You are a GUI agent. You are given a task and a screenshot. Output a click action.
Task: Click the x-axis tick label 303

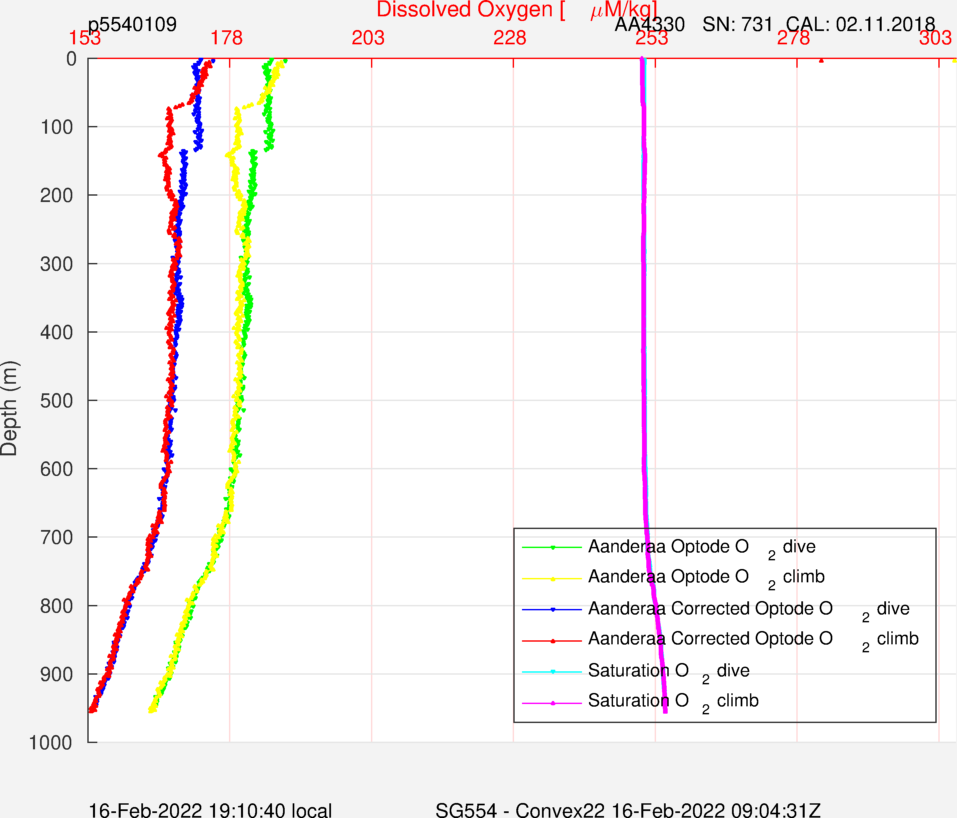click(935, 38)
